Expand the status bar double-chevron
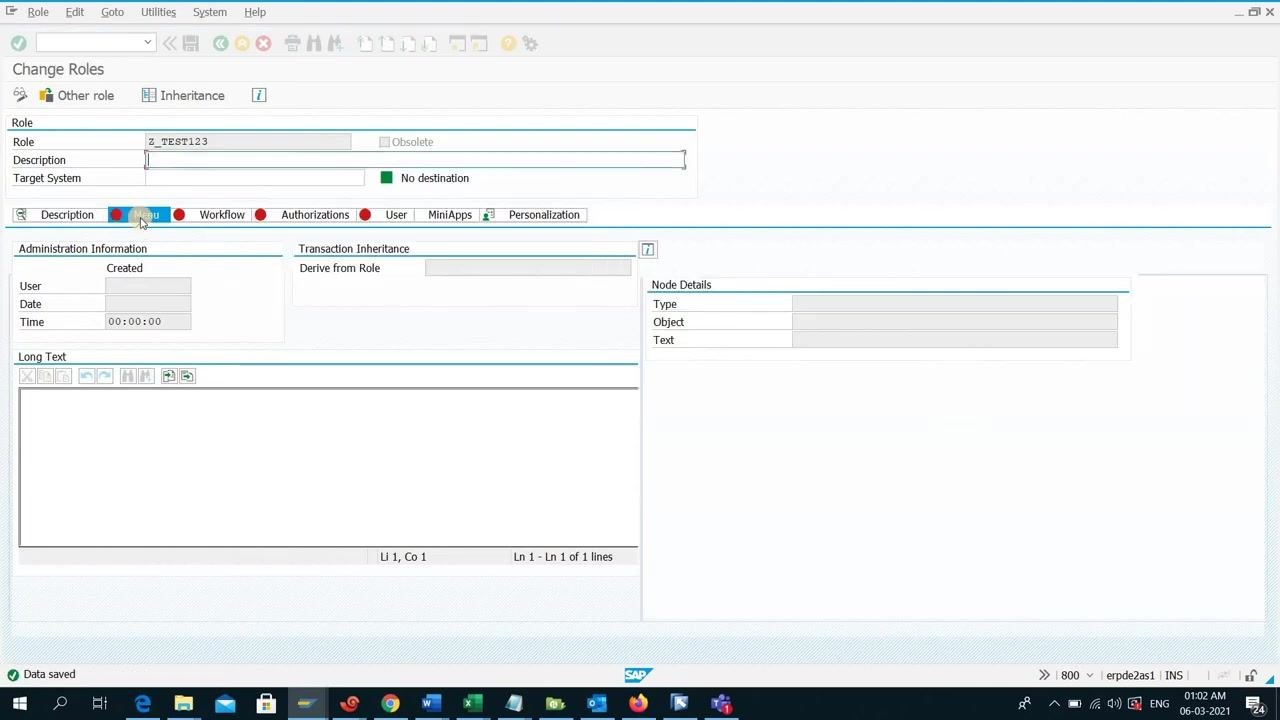 click(1044, 675)
